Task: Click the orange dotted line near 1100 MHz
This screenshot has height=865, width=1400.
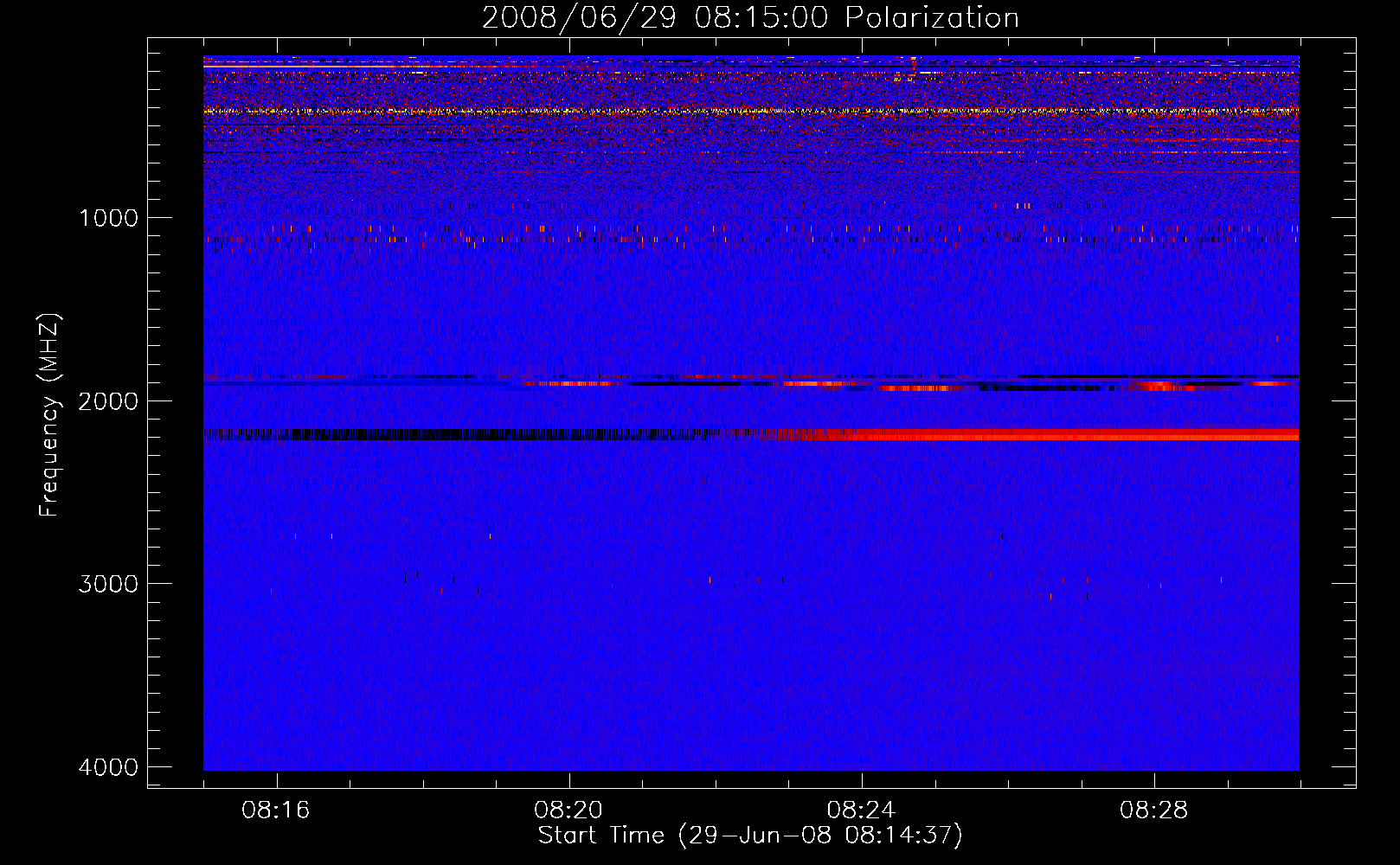Action: (606, 239)
